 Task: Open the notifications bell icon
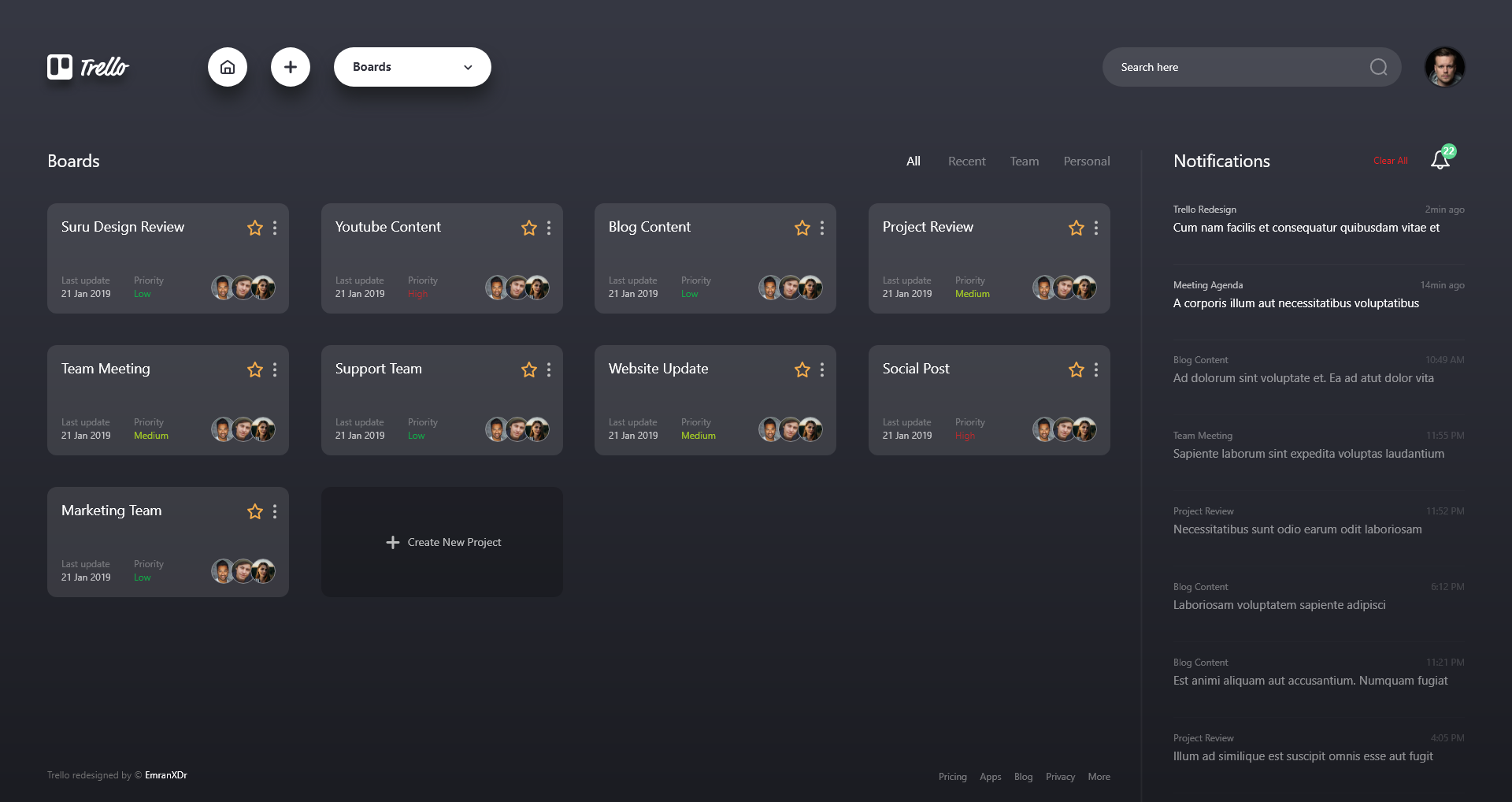[x=1440, y=160]
